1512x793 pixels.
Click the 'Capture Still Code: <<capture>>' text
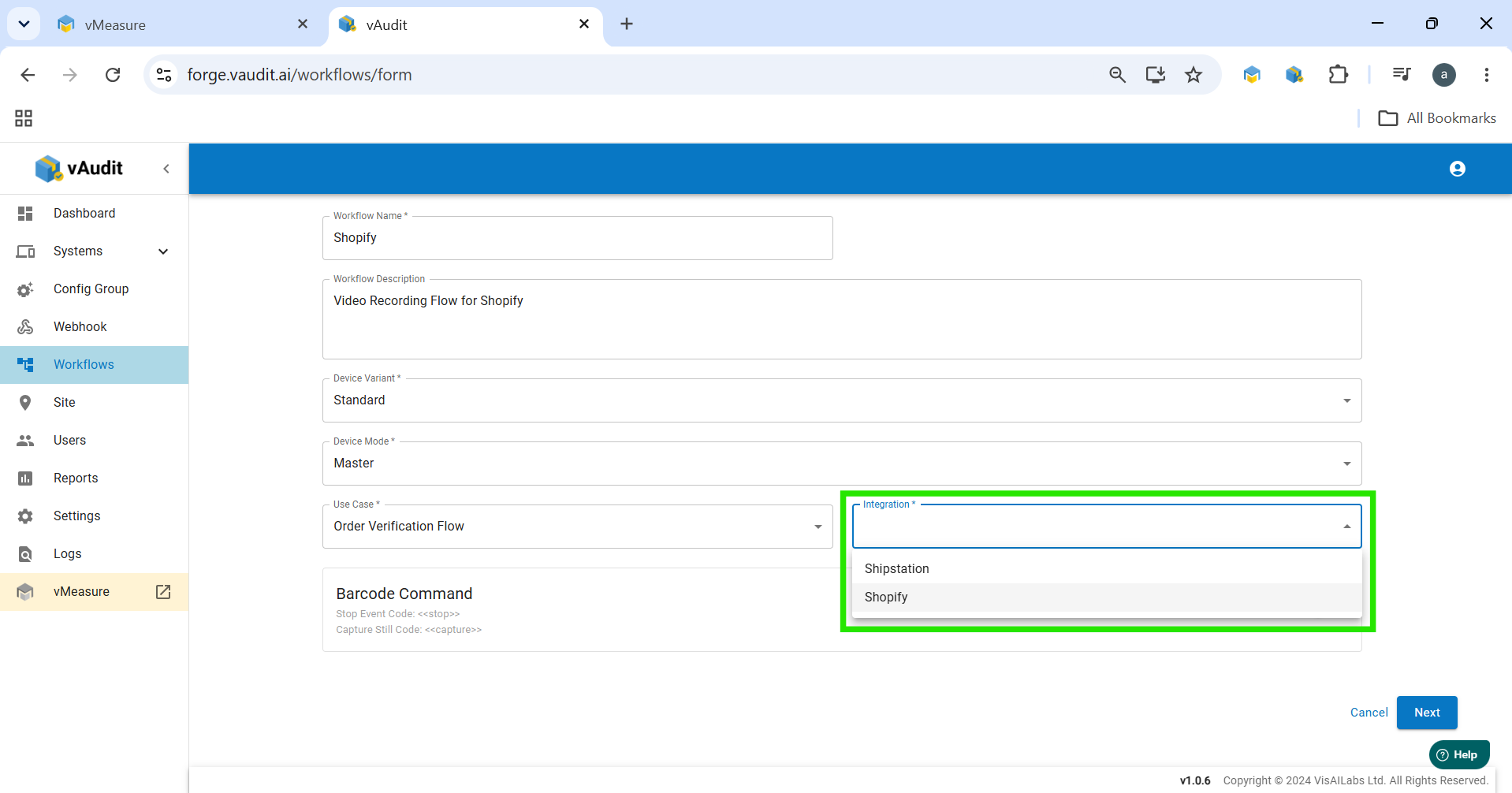(x=409, y=630)
